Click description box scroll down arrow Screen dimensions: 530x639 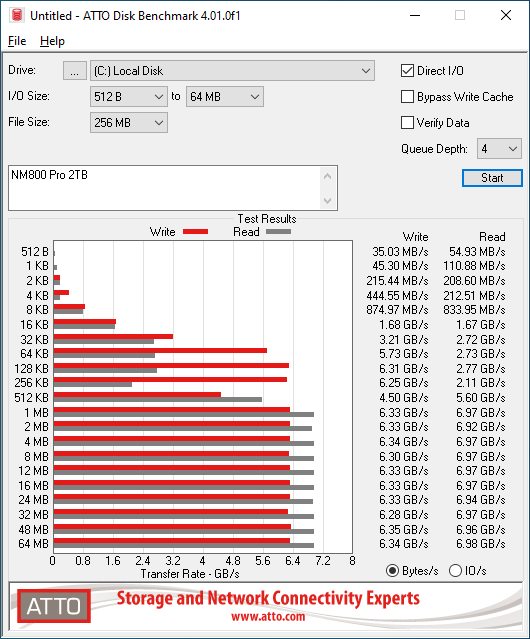click(328, 200)
